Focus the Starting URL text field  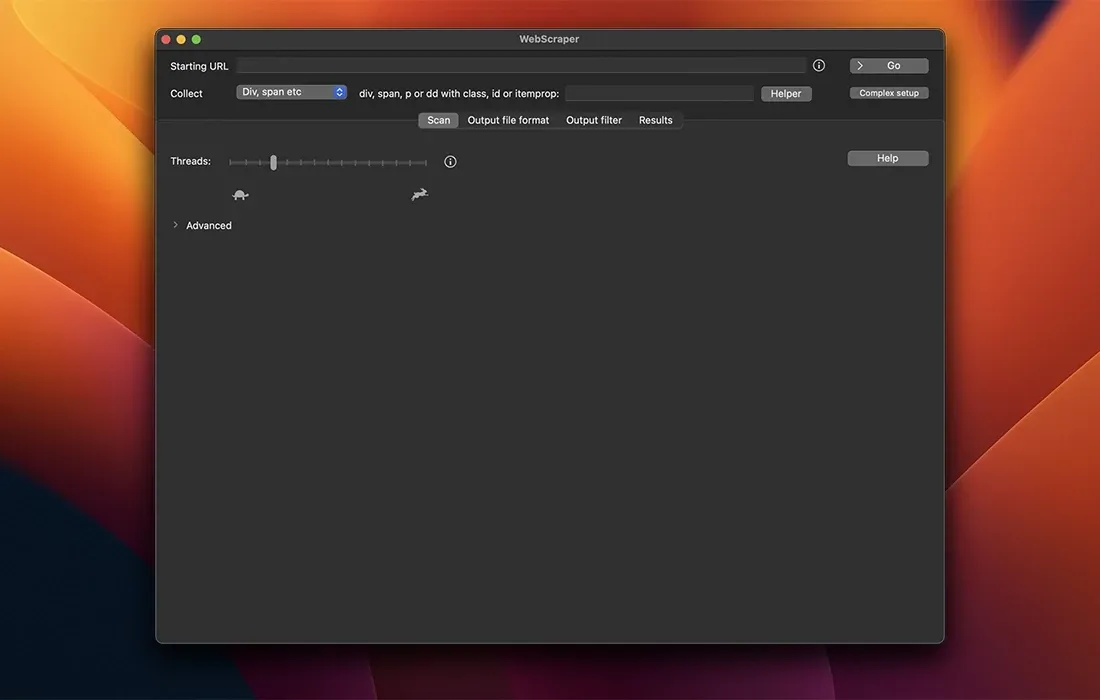click(520, 66)
